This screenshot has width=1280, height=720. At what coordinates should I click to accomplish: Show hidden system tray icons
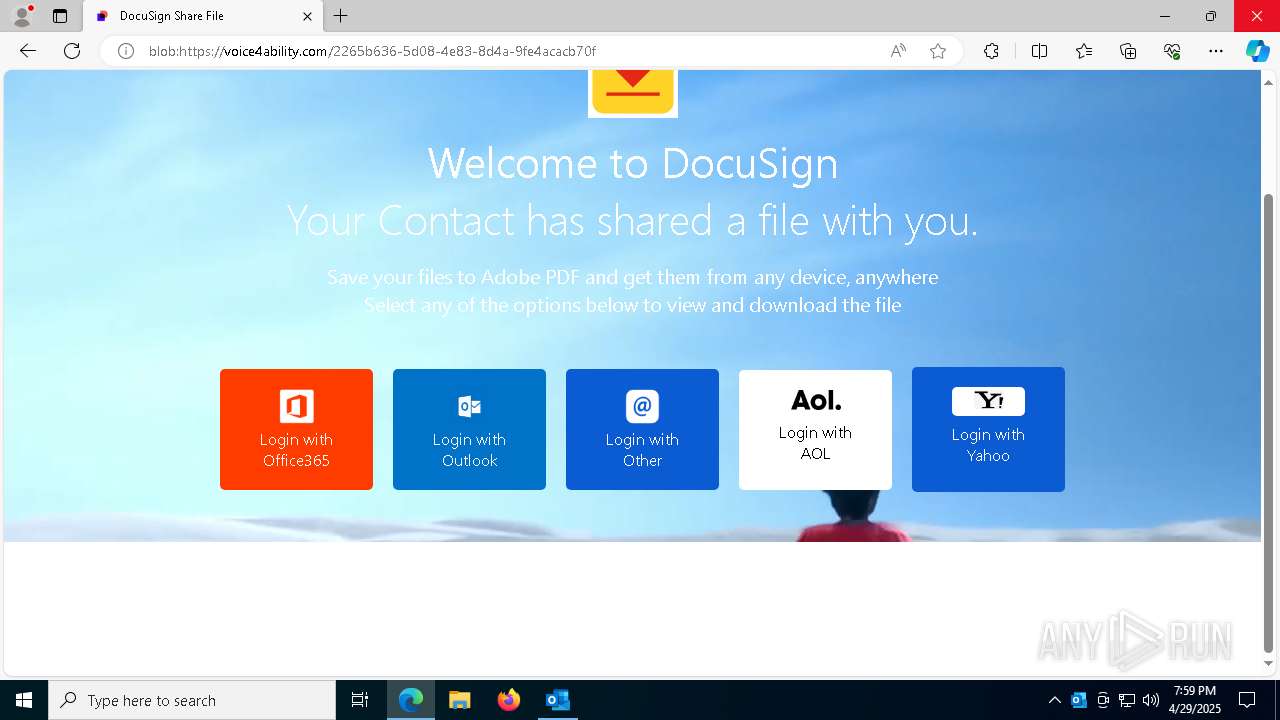tap(1055, 700)
